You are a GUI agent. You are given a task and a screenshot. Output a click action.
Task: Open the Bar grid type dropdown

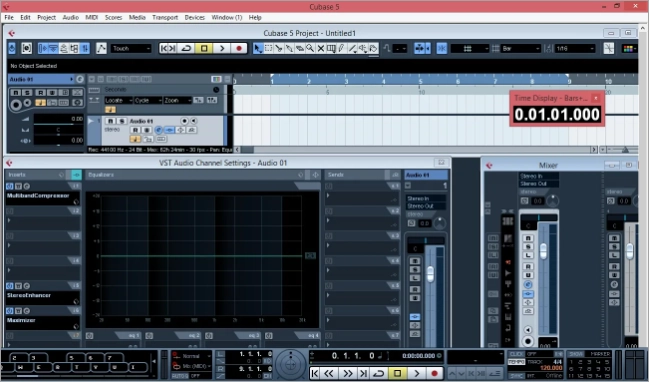[520, 48]
